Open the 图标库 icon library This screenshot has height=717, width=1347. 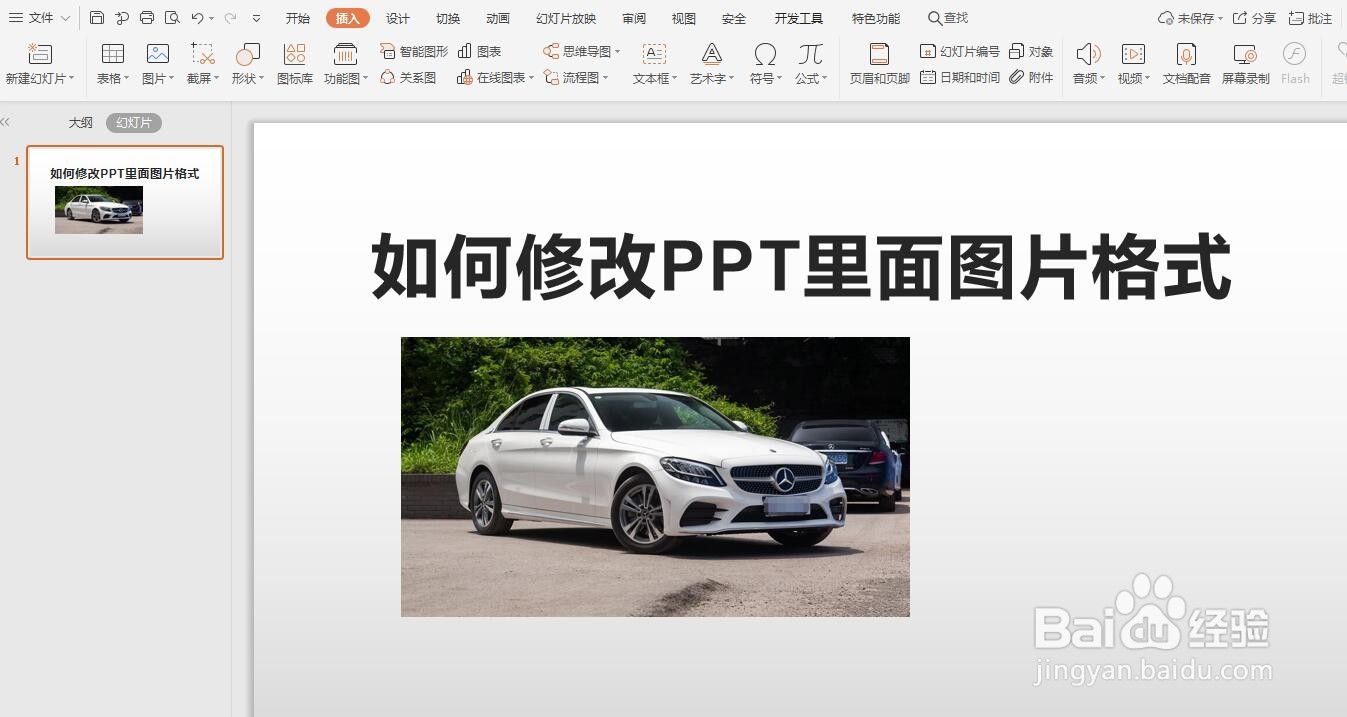[295, 64]
